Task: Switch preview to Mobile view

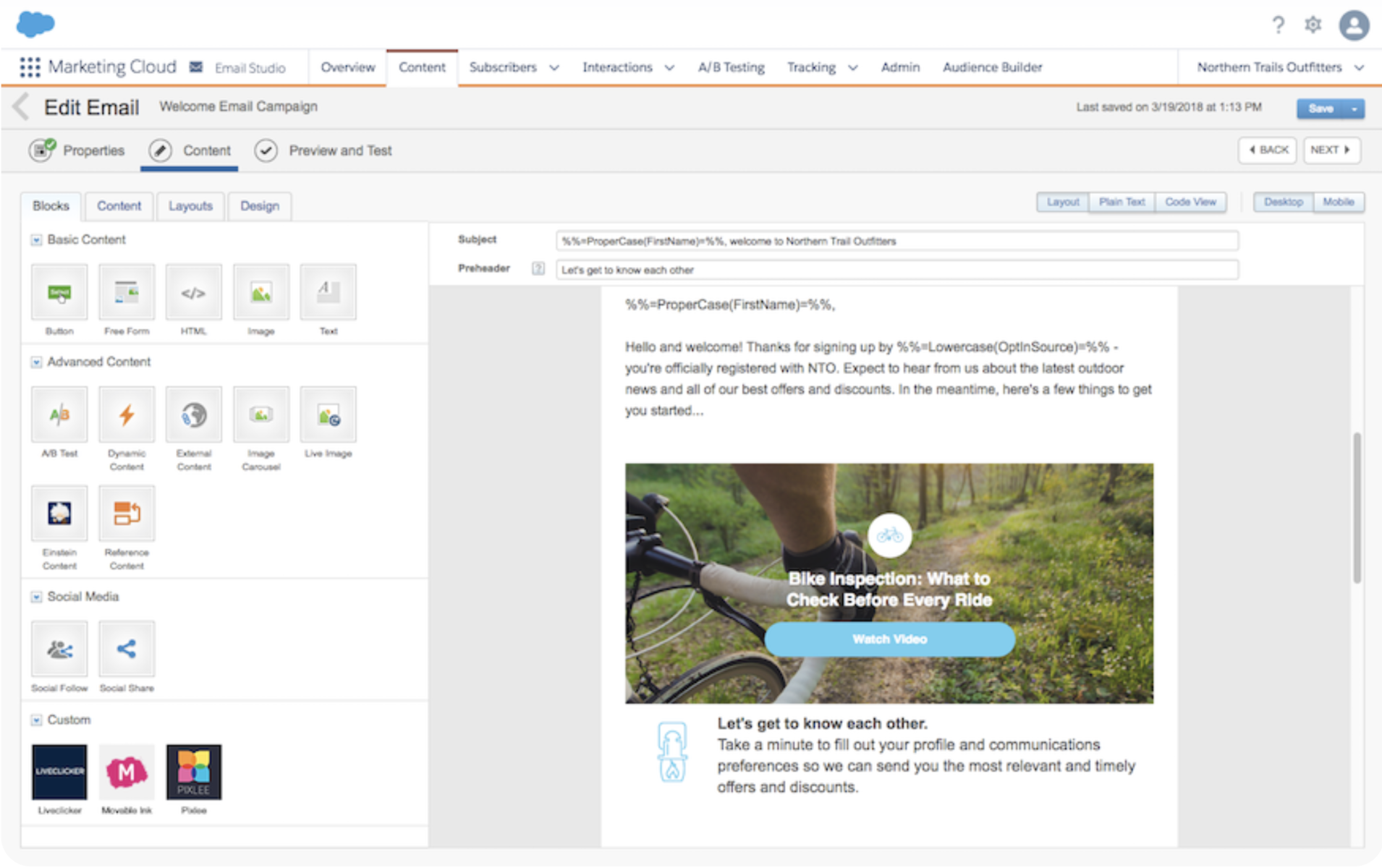Action: click(x=1338, y=202)
